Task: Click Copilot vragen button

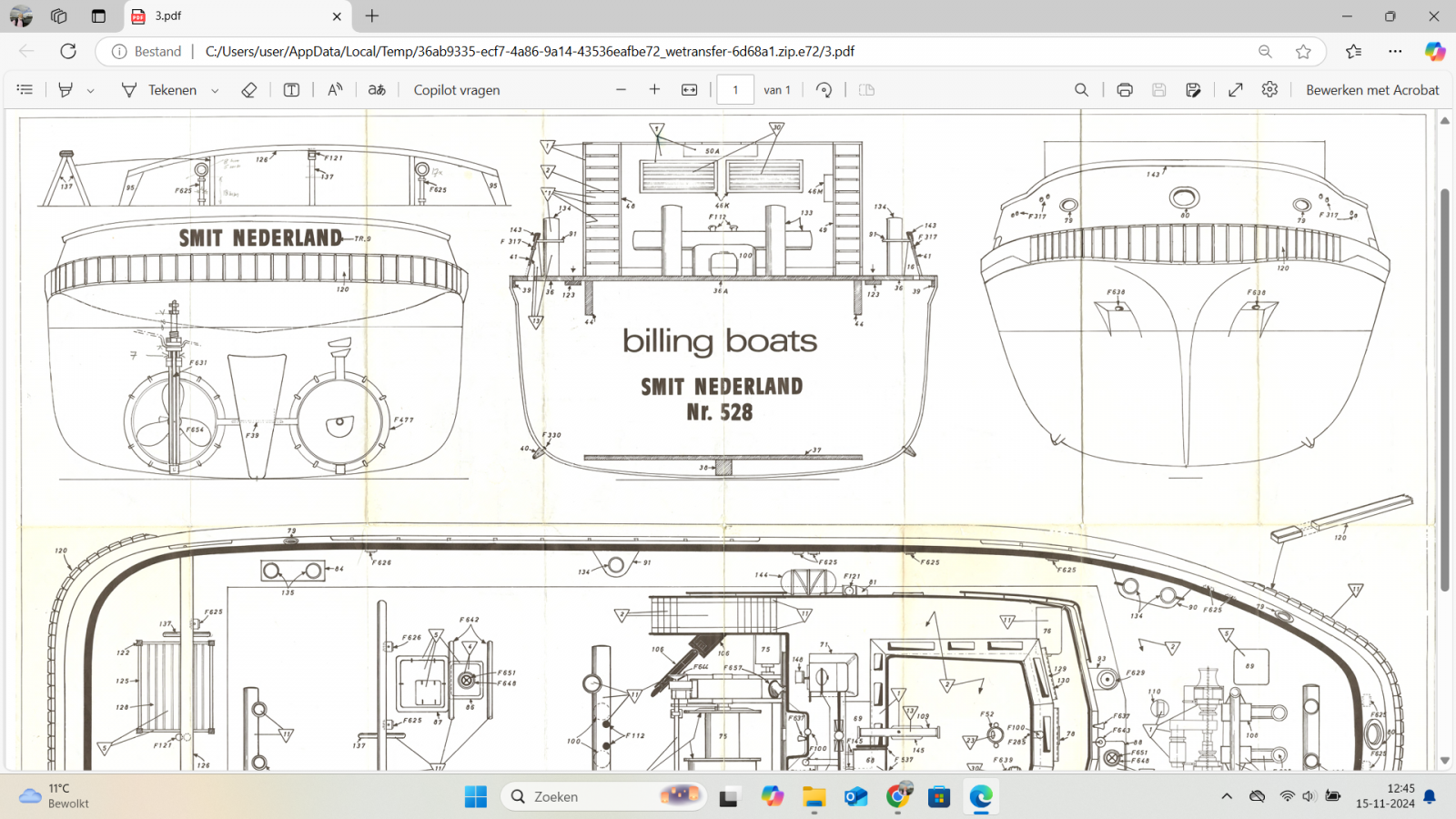Action: coord(457,89)
